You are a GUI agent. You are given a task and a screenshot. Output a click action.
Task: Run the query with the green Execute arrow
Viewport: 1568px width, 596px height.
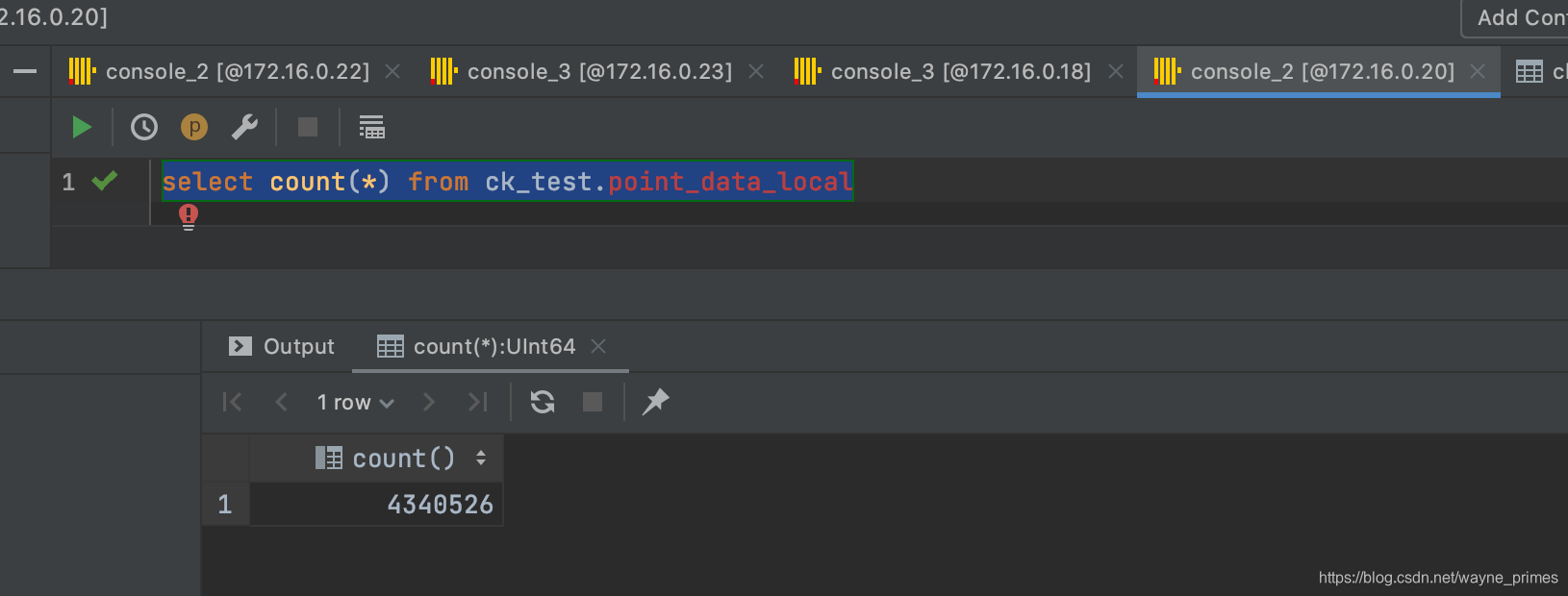coord(82,127)
